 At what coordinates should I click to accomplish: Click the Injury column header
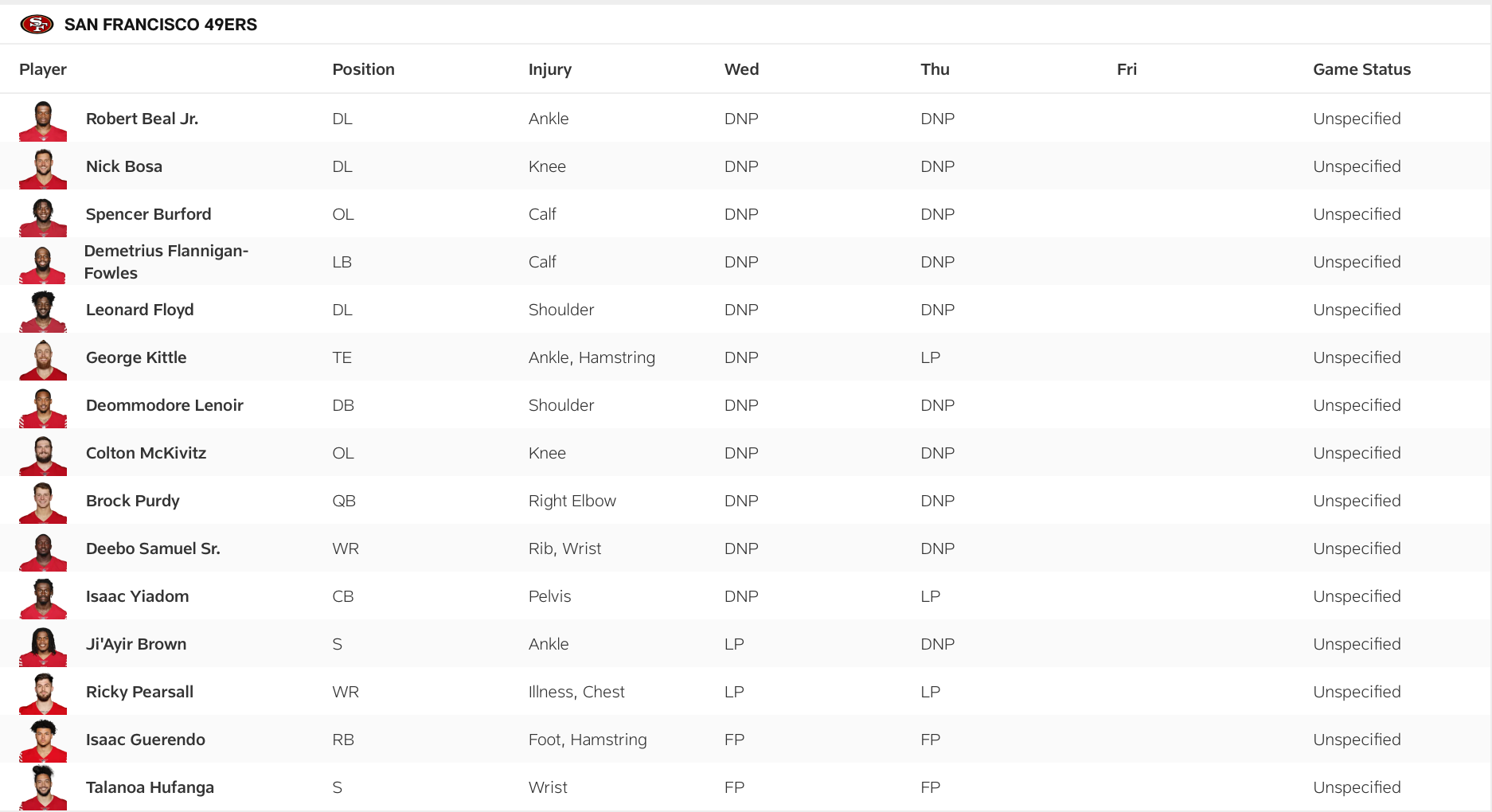pyautogui.click(x=549, y=69)
